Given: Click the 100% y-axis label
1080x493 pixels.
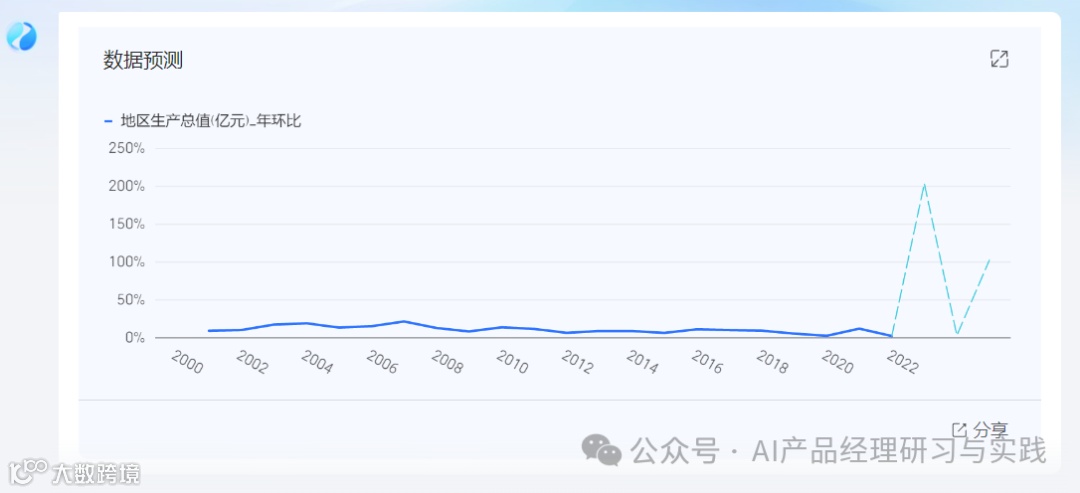Looking at the screenshot, I should tap(127, 262).
